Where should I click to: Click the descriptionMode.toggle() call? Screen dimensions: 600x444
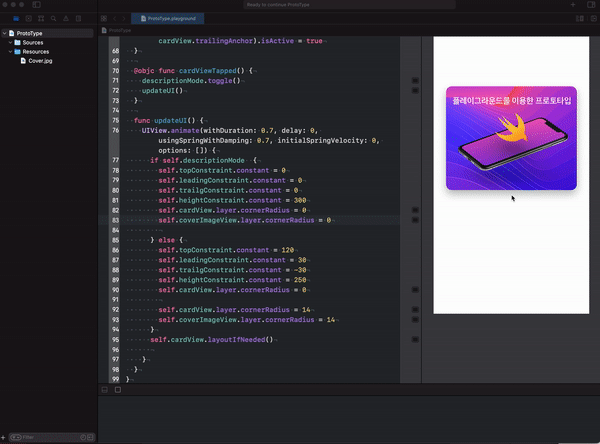[191, 81]
